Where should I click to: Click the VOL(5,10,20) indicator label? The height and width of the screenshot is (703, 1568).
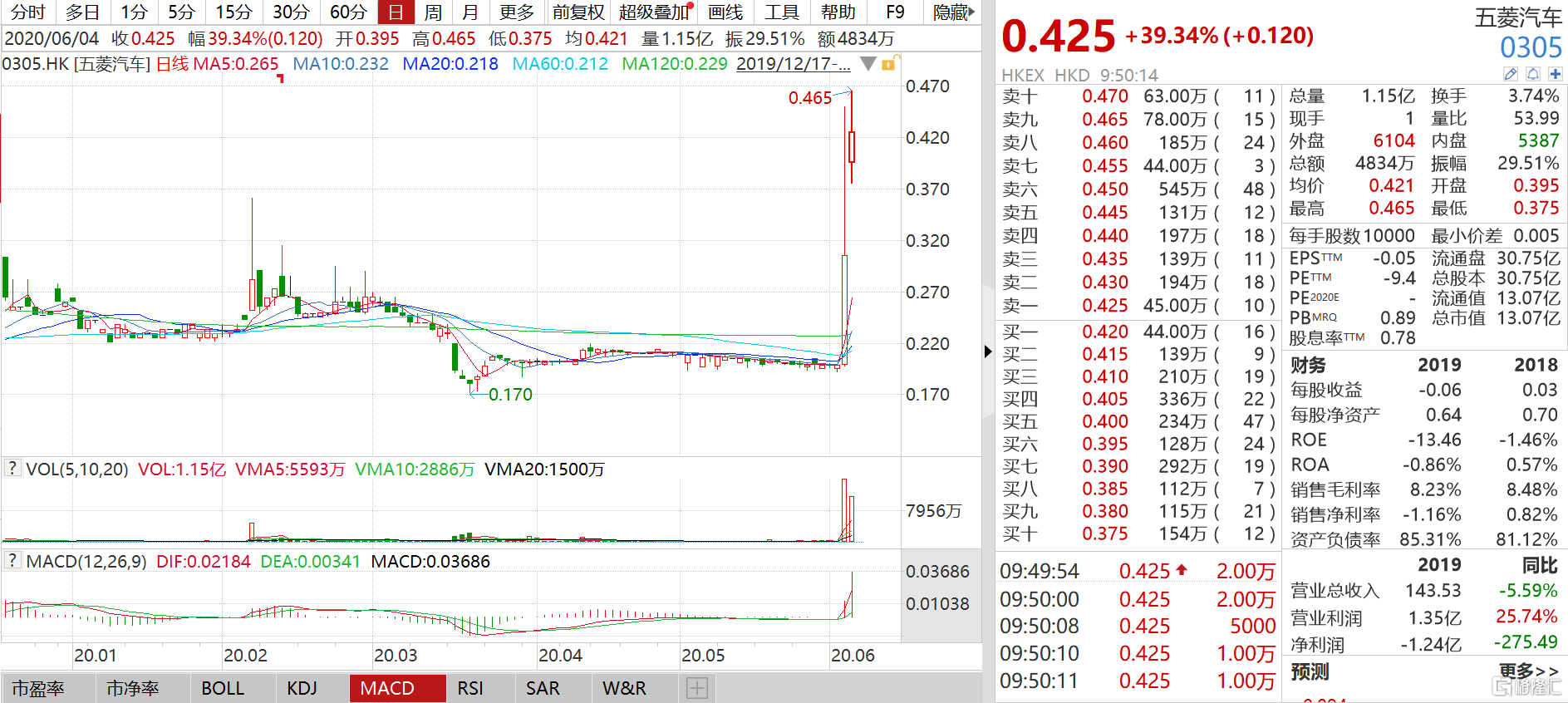click(77, 469)
